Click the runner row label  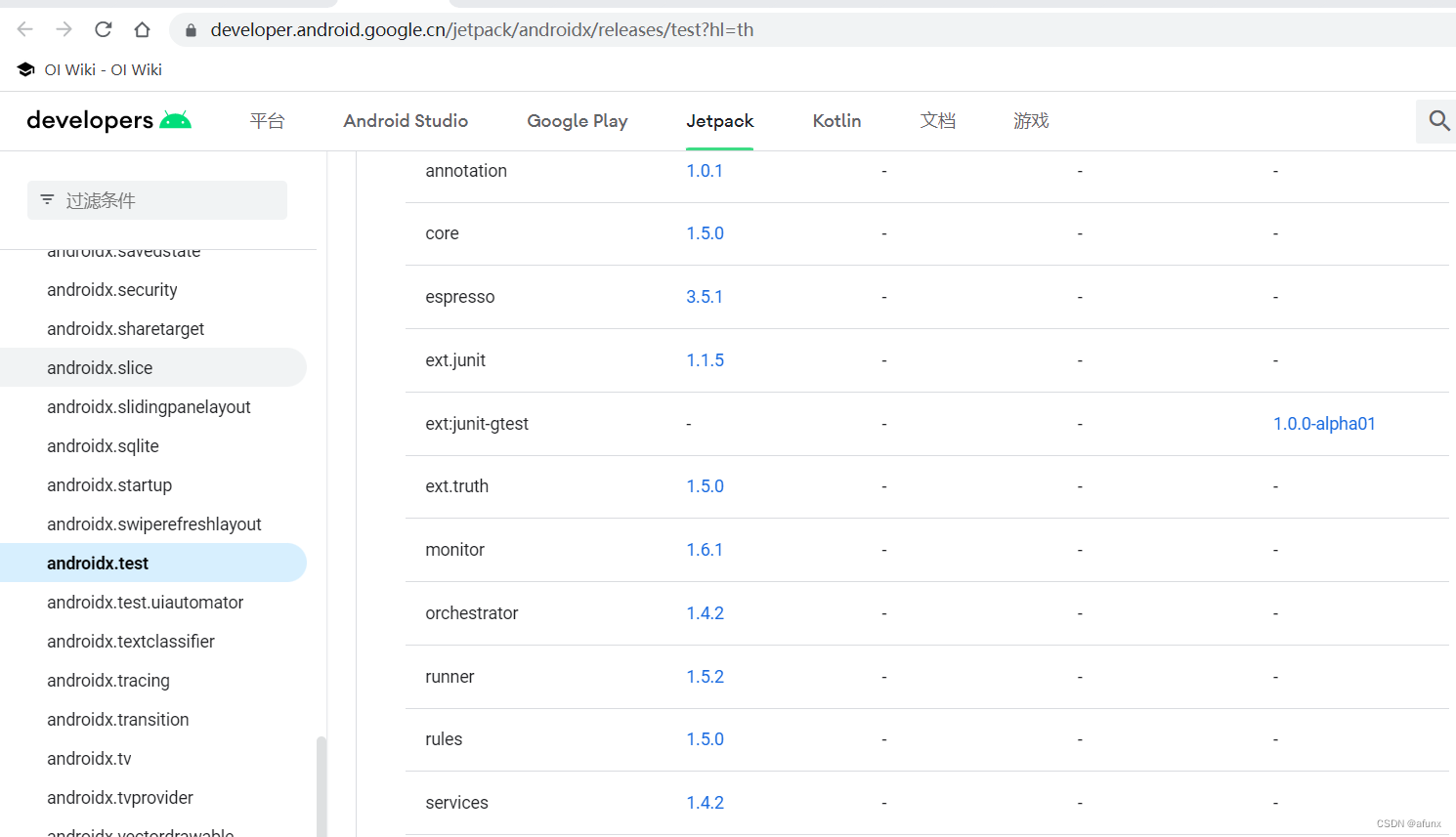[450, 677]
